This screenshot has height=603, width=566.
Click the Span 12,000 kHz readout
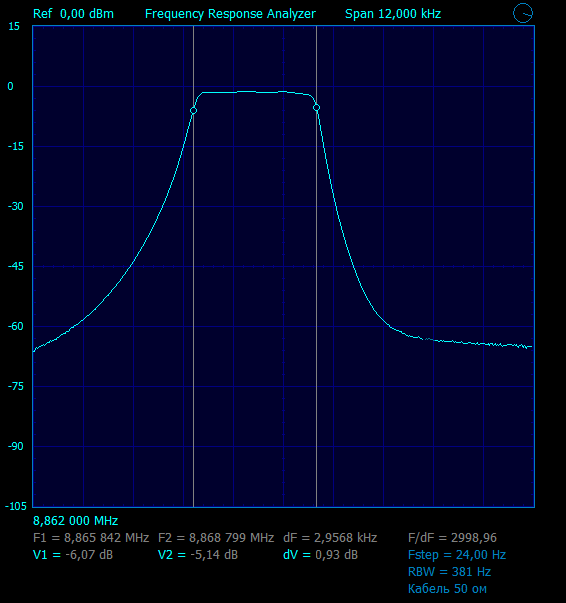(x=393, y=14)
